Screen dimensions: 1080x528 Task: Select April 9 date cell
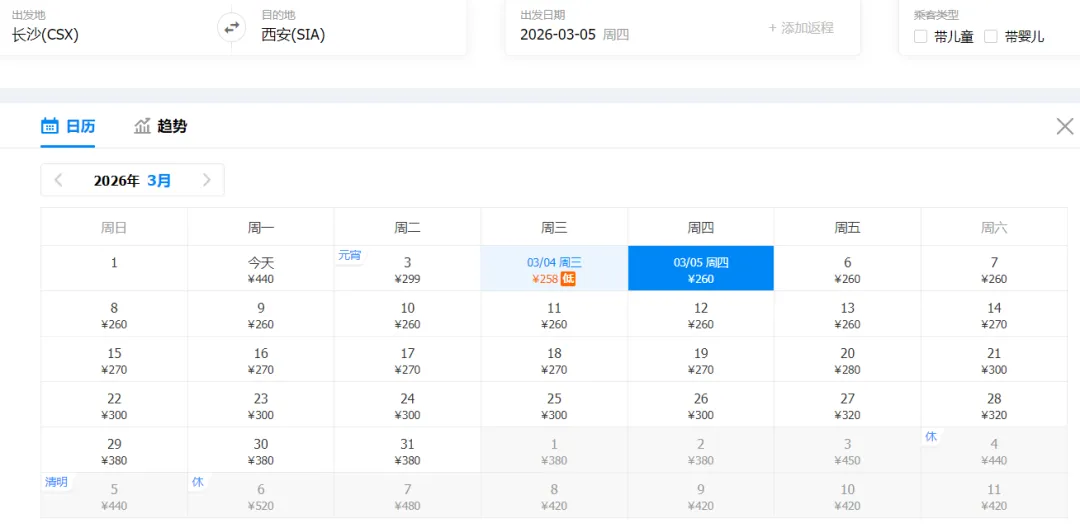[701, 496]
